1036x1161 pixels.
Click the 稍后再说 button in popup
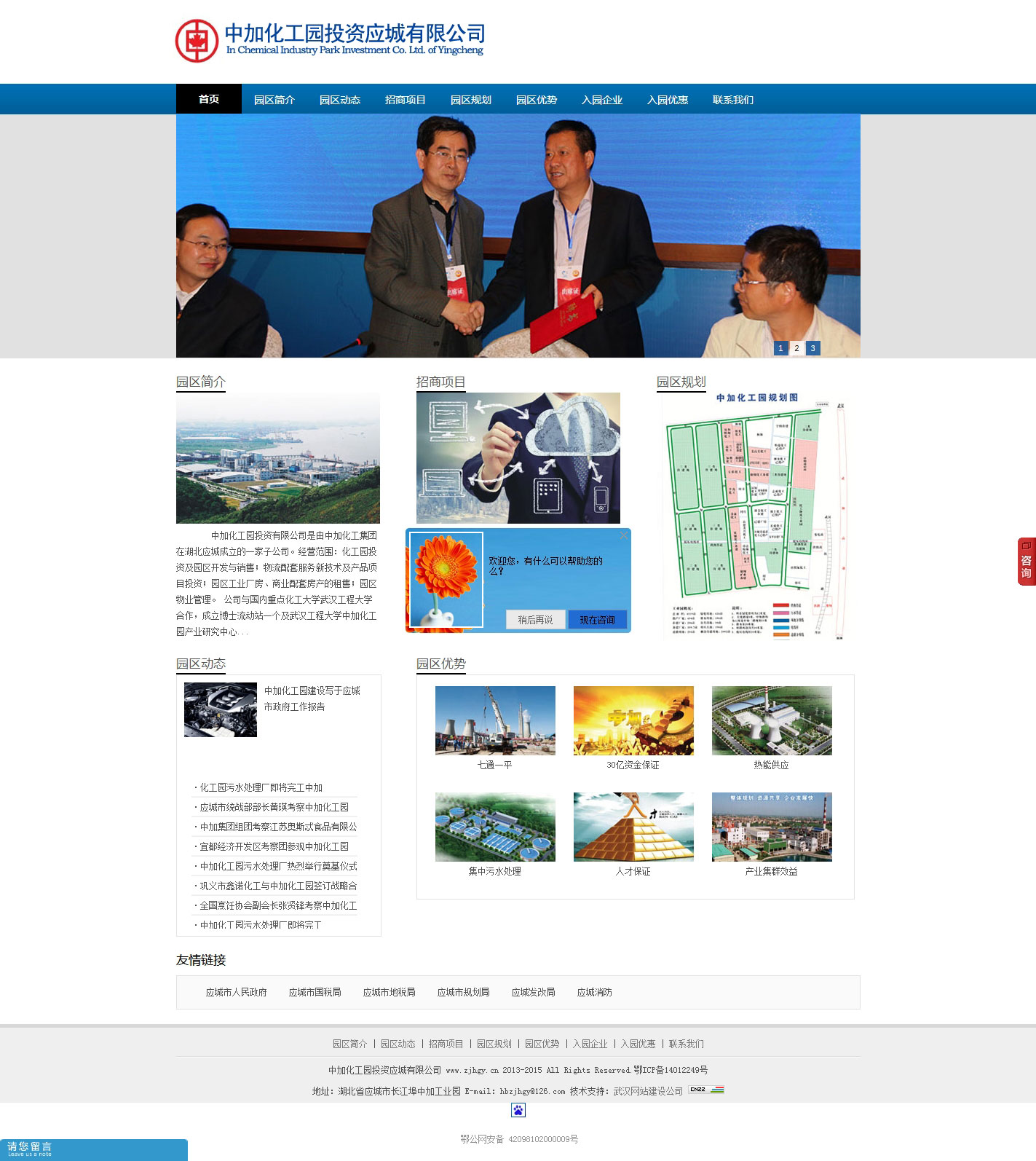coord(535,620)
